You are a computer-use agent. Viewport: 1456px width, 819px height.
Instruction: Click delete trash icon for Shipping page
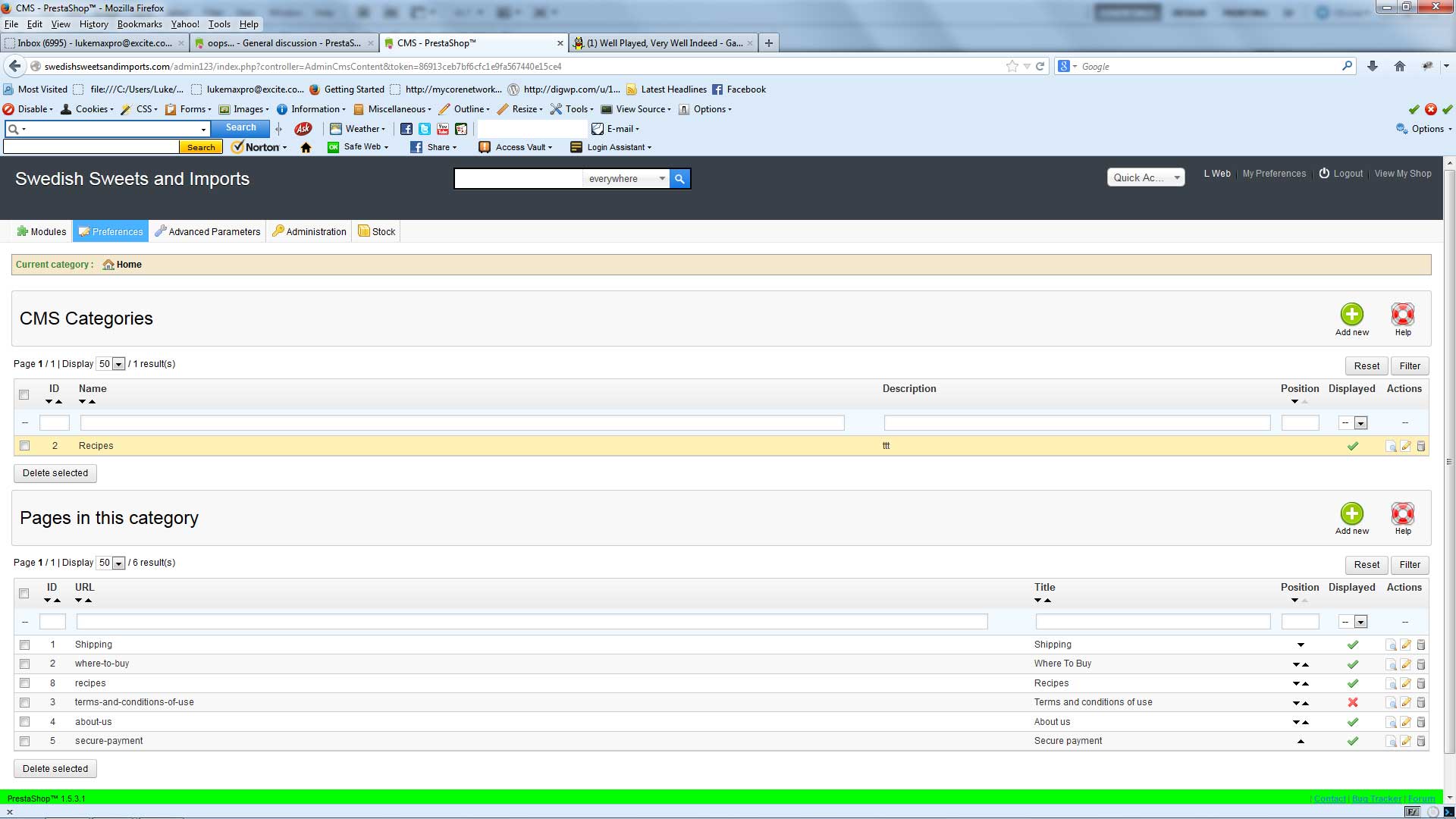pyautogui.click(x=1421, y=645)
